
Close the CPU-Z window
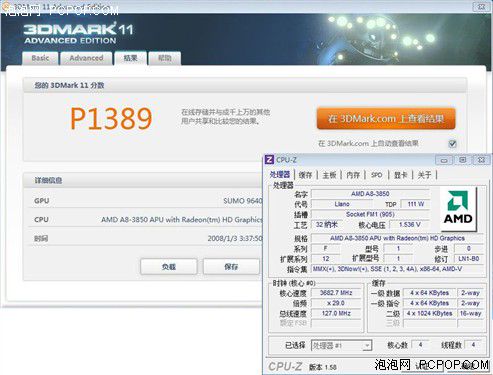(x=481, y=160)
